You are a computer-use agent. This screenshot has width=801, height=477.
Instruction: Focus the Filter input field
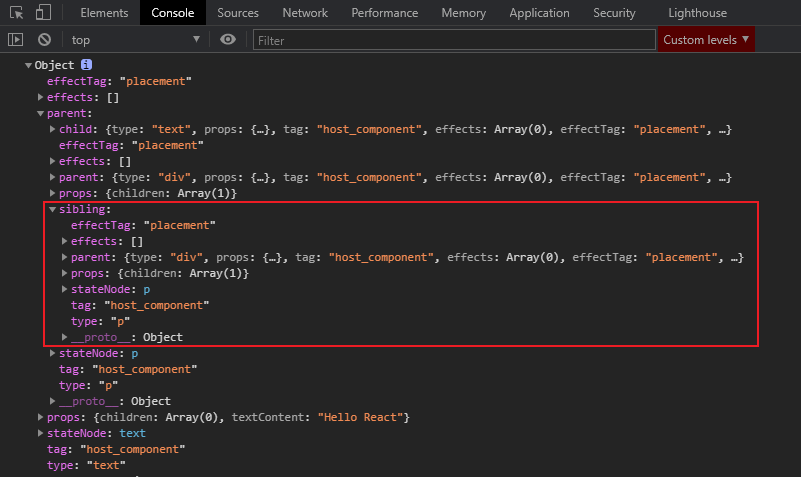[453, 40]
